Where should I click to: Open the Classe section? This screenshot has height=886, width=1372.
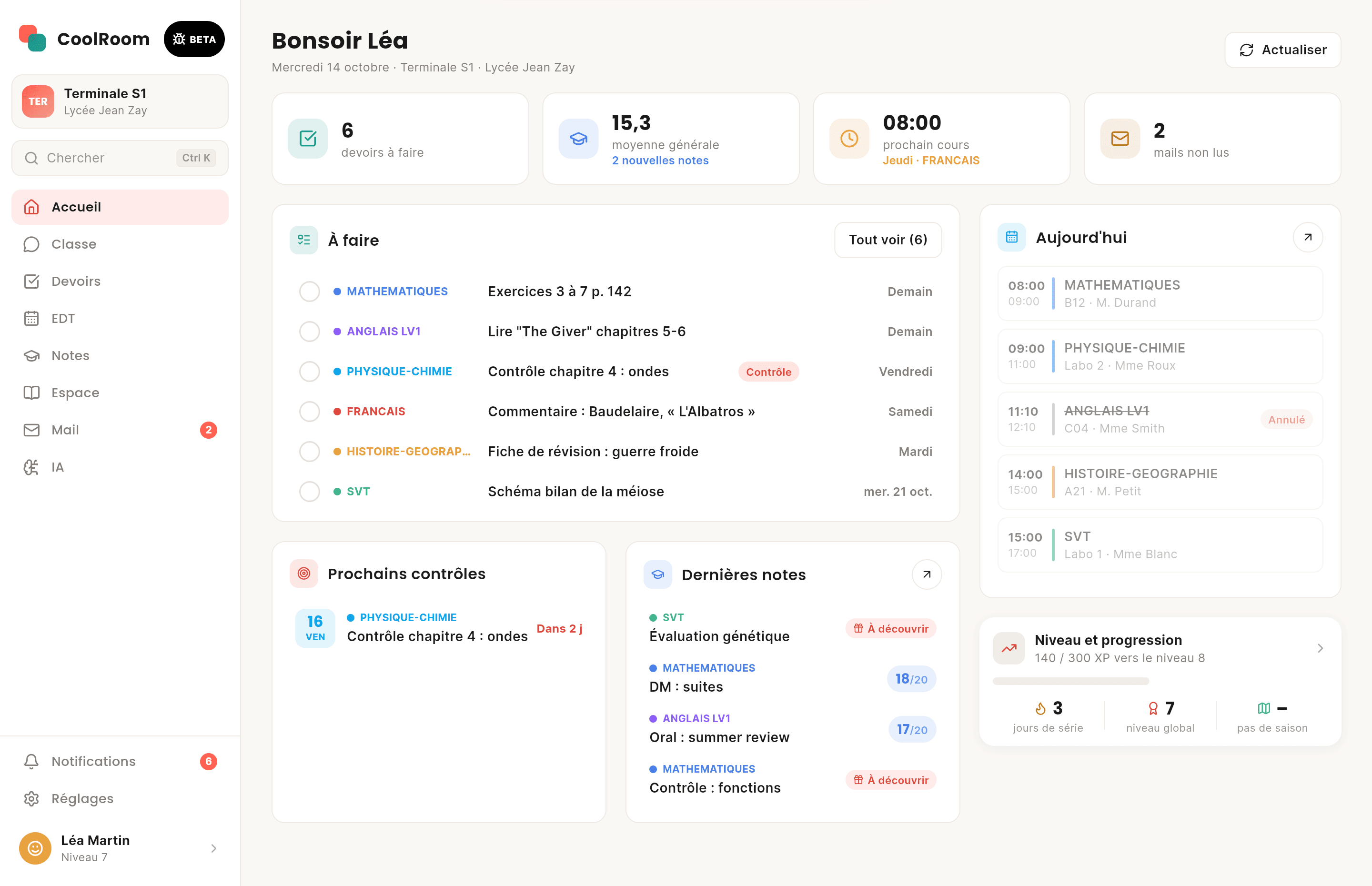[x=120, y=244]
